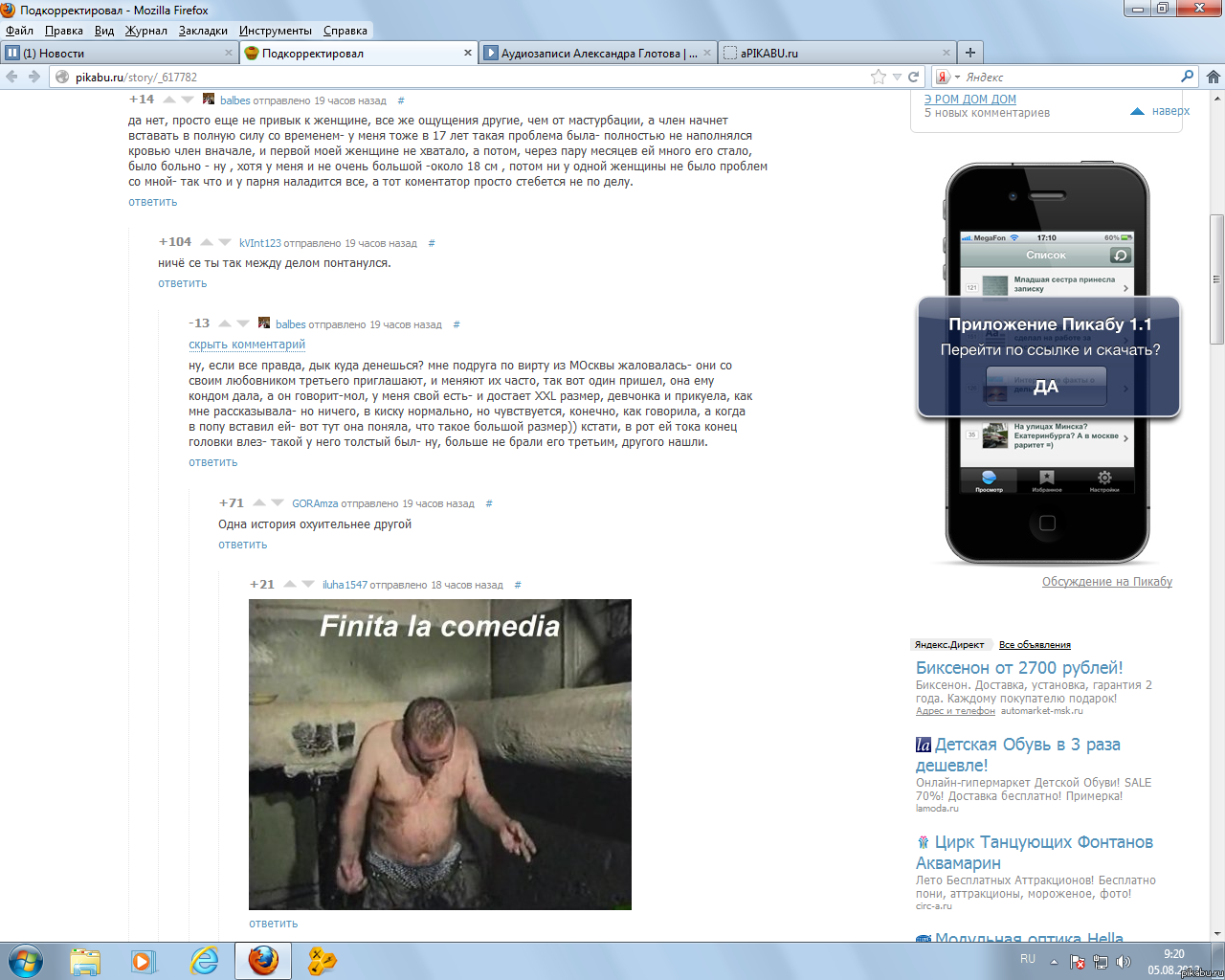This screenshot has width=1225, height=980.
Task: Upvote the GORAmza comment
Action: (x=260, y=502)
